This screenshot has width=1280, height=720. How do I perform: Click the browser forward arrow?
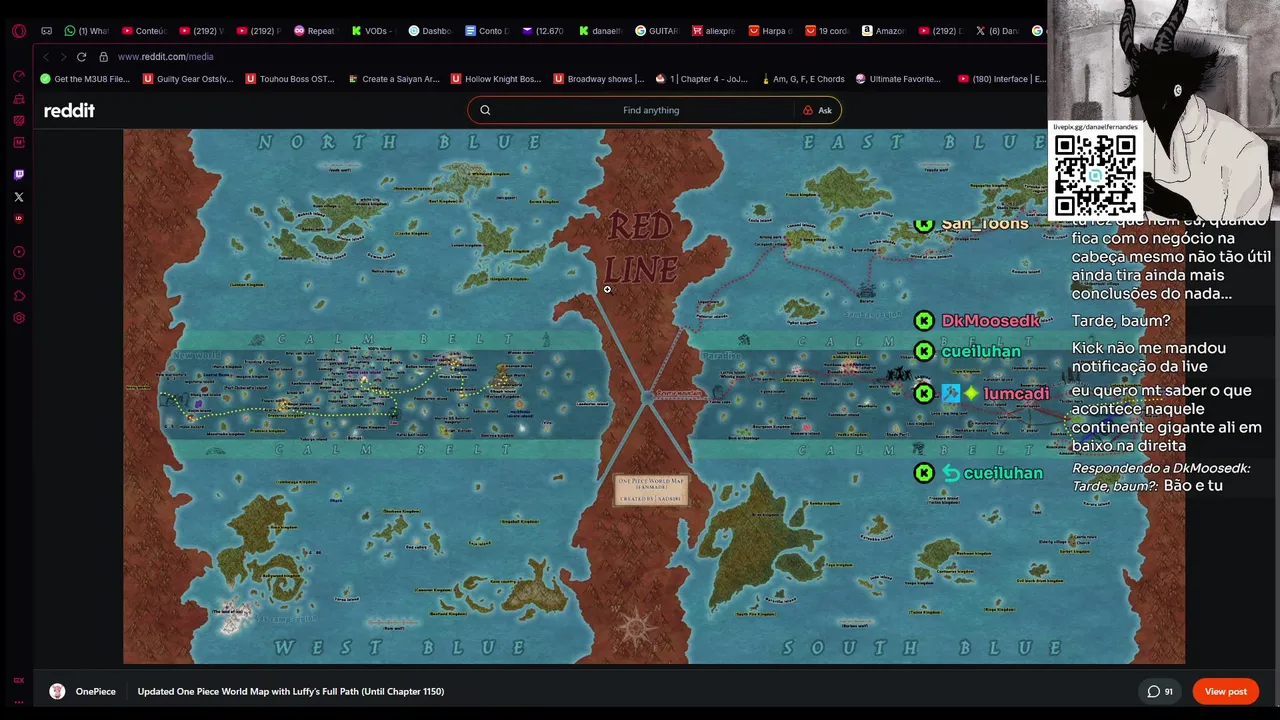click(x=63, y=57)
